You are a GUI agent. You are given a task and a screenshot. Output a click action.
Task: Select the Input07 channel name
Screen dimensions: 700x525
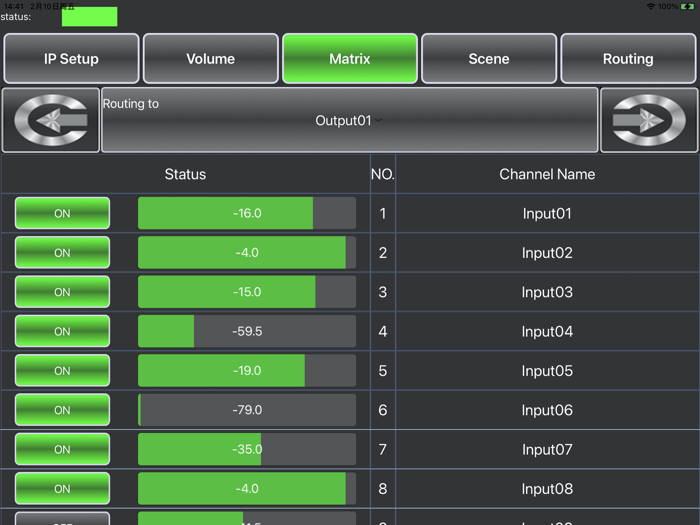547,449
